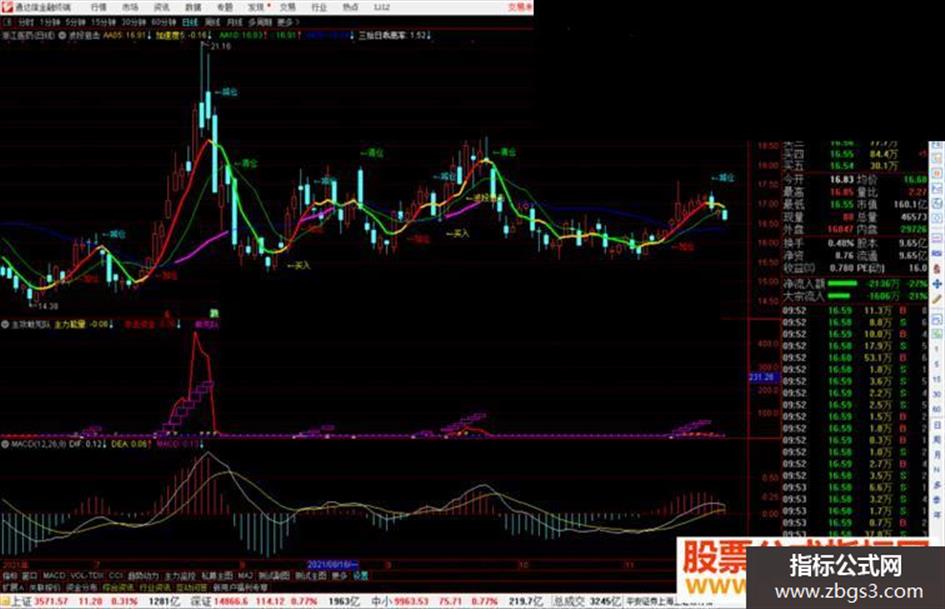
Task: Expand the 更多 indicator list at bottom
Action: (x=339, y=576)
